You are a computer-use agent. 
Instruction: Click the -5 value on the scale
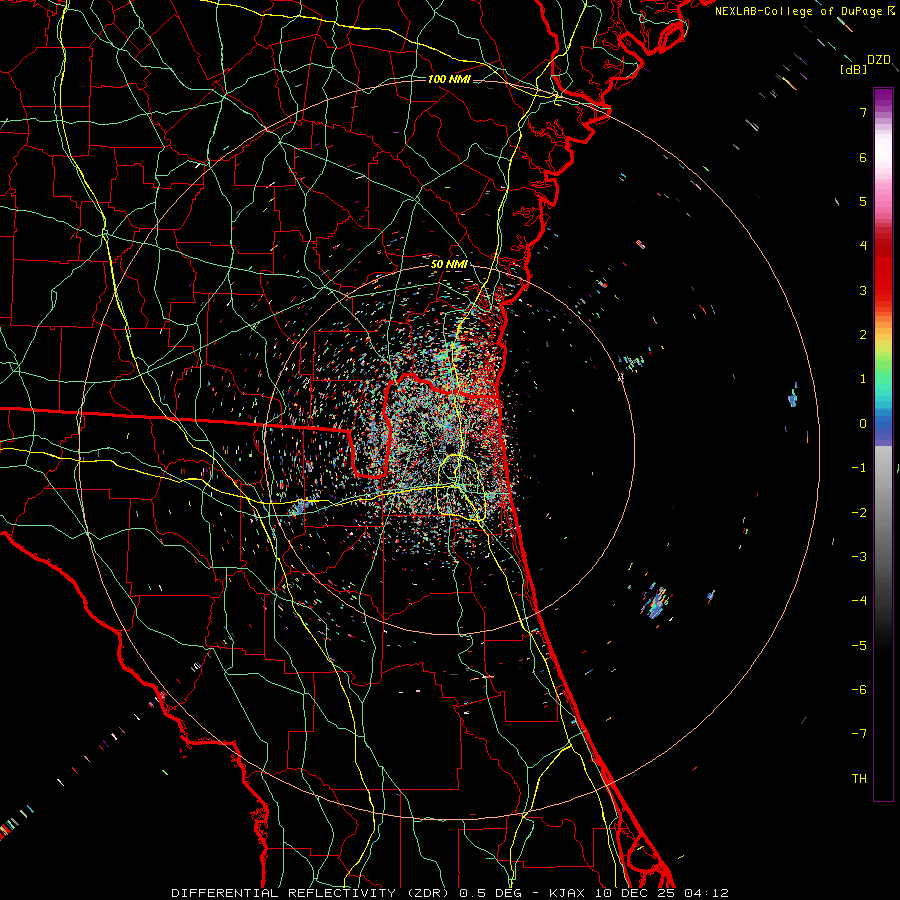click(x=859, y=646)
